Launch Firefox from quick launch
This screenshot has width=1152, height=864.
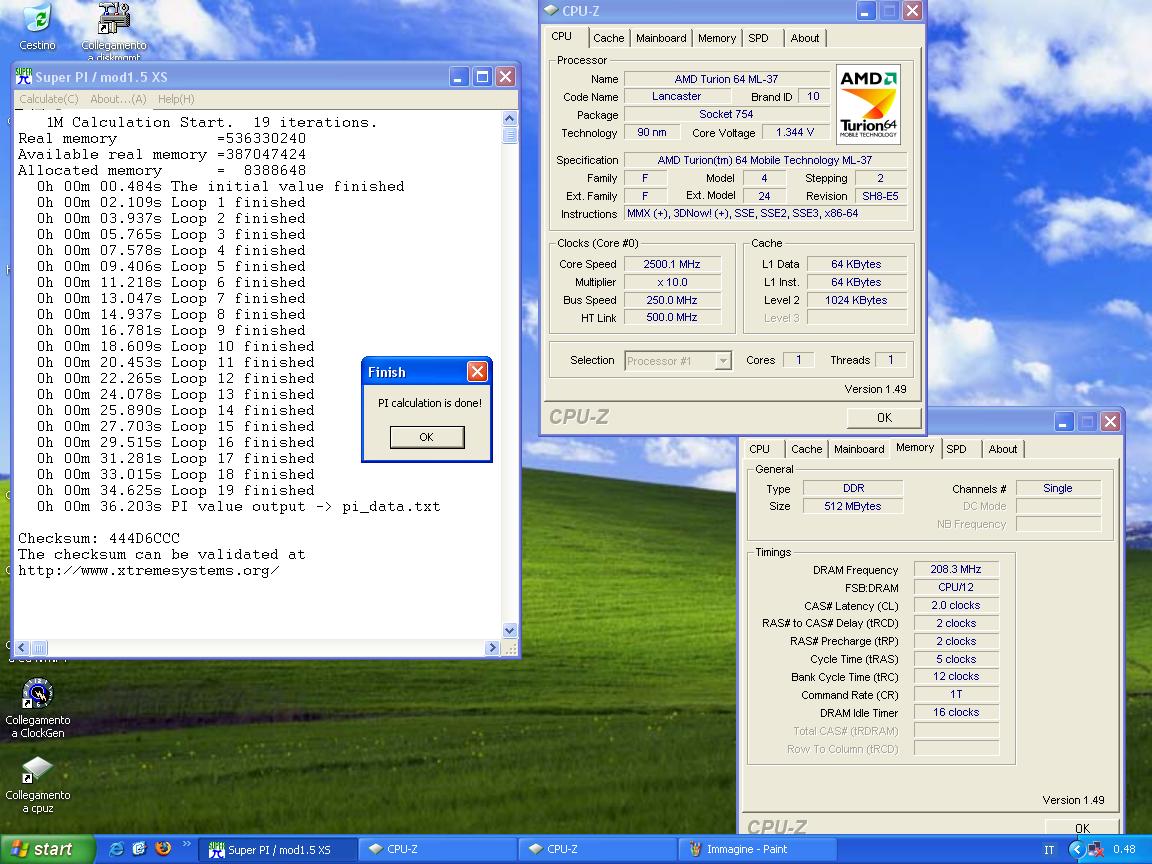[163, 849]
